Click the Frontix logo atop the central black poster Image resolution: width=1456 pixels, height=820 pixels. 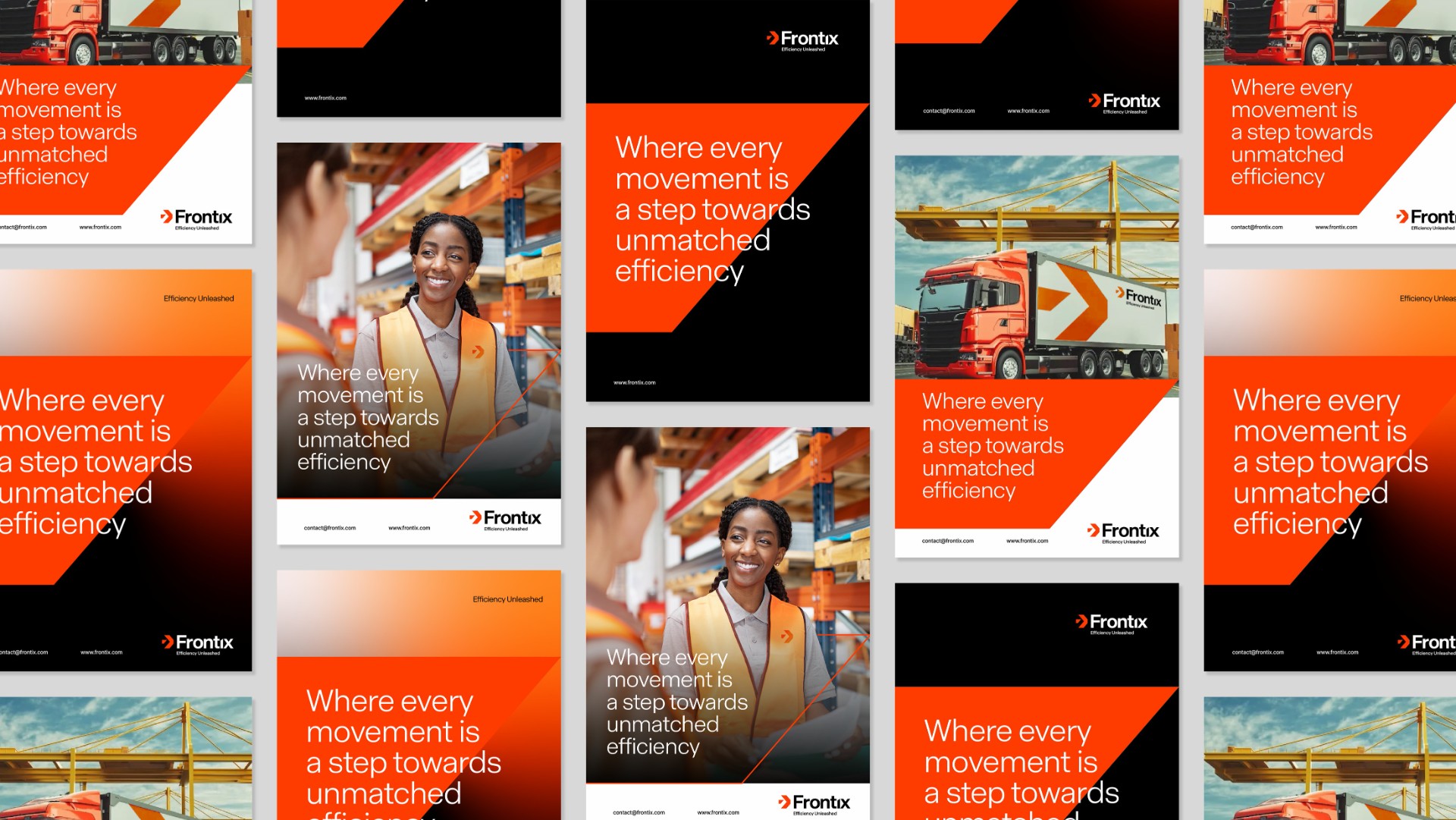(x=802, y=39)
